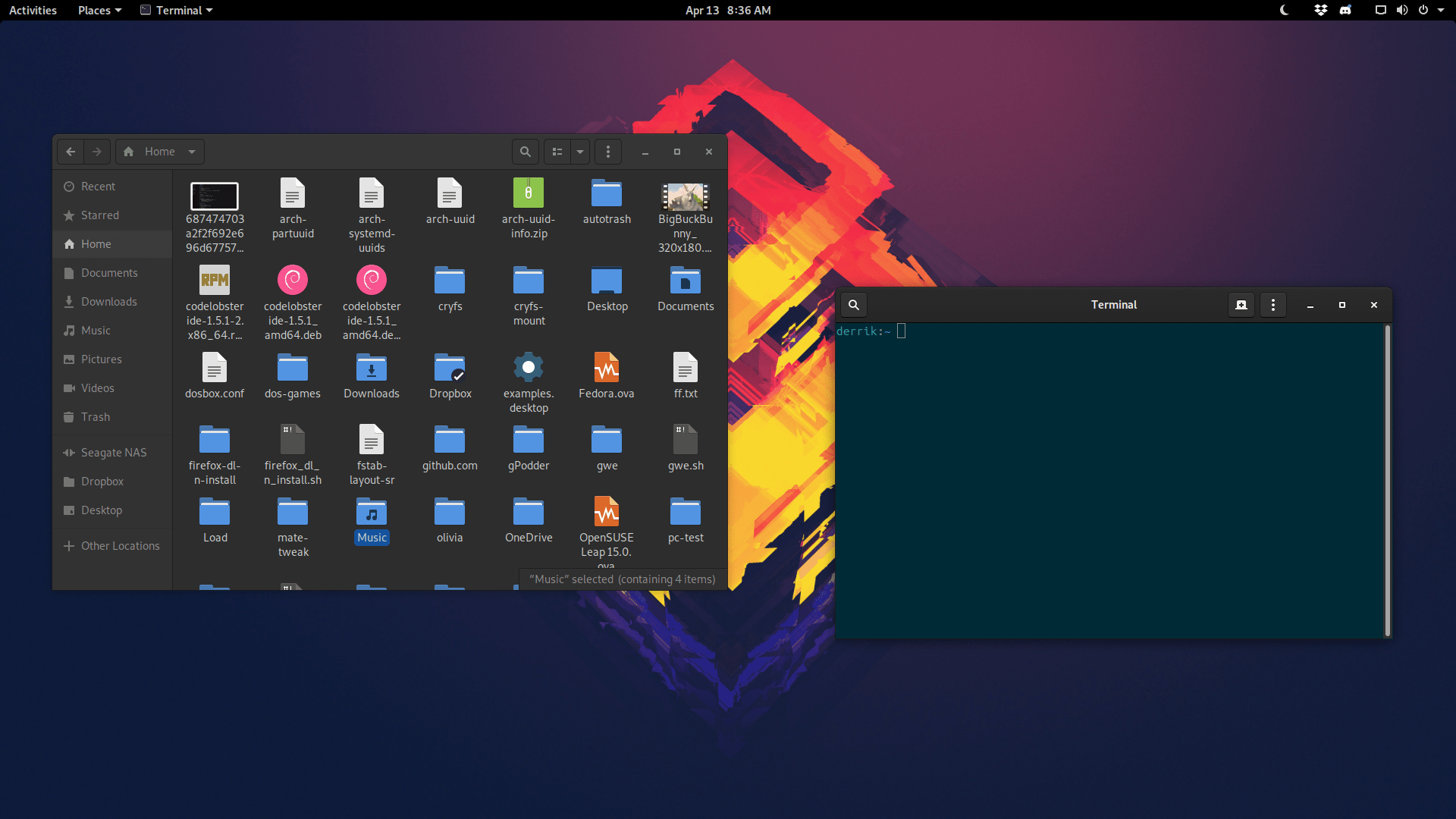Click Terminal scrollbar
The image size is (1456, 819).
click(1388, 481)
